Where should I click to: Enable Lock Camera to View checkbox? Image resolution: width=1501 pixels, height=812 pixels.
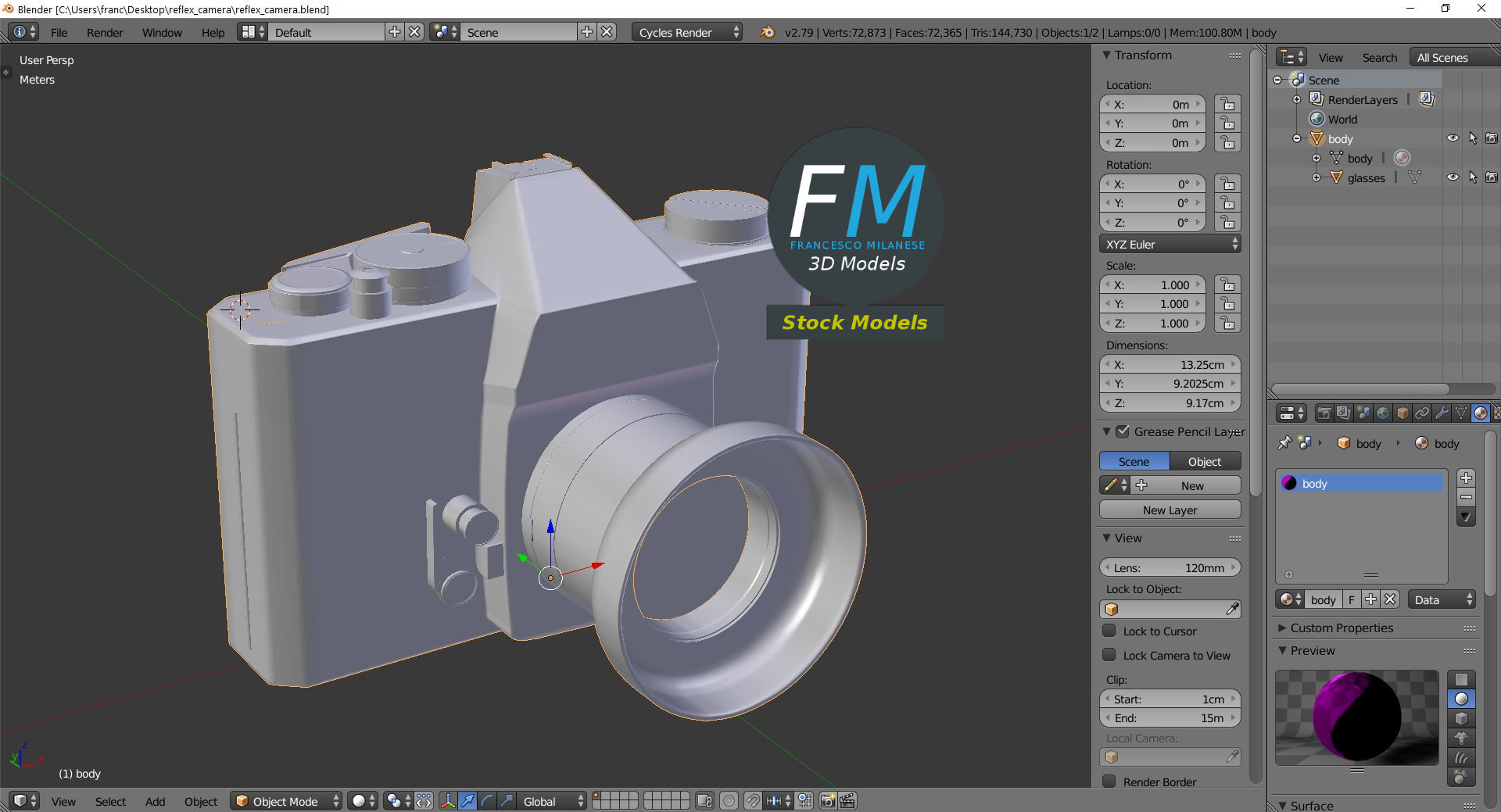(1109, 655)
